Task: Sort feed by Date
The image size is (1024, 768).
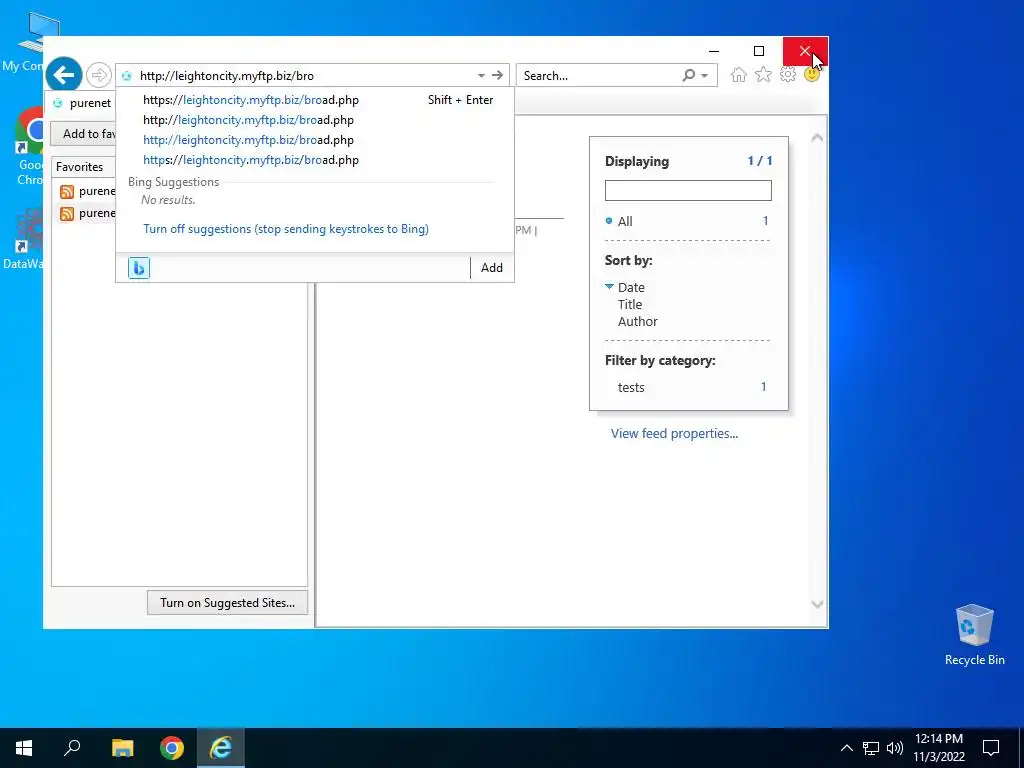Action: pos(631,287)
